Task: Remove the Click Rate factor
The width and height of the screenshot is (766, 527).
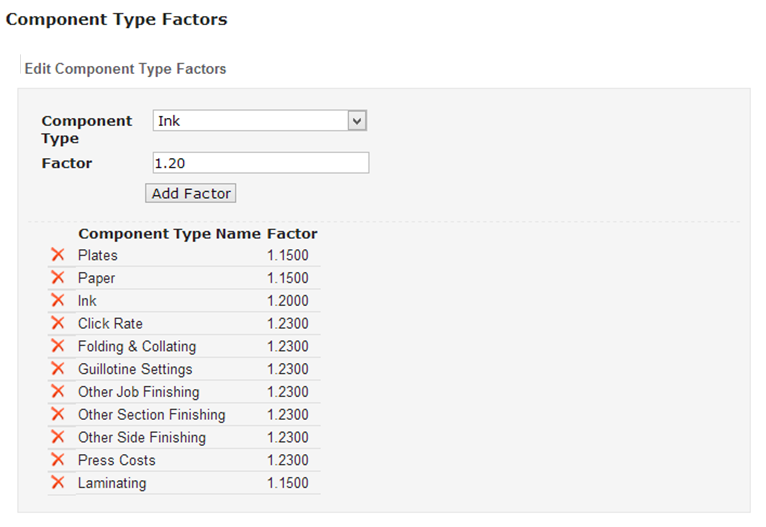Action: [57, 324]
